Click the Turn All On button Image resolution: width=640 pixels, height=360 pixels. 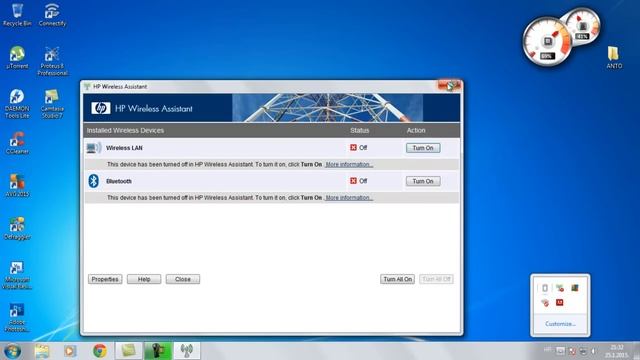[x=397, y=279]
